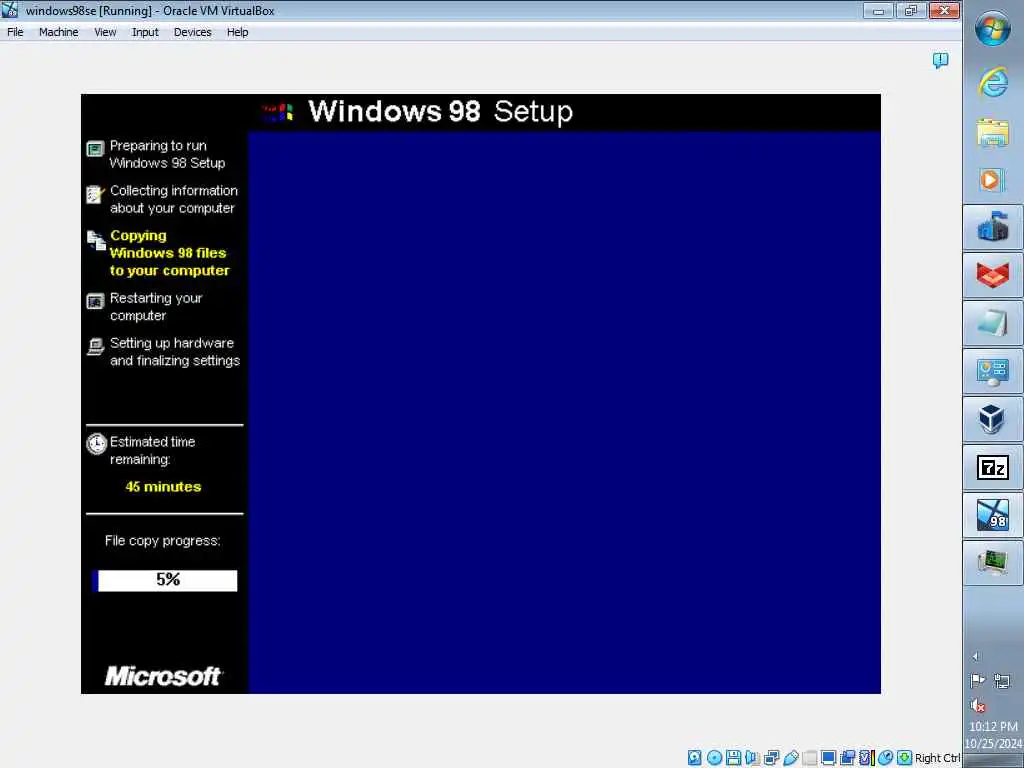Open the Machine menu
This screenshot has height=768, width=1024.
(x=59, y=32)
